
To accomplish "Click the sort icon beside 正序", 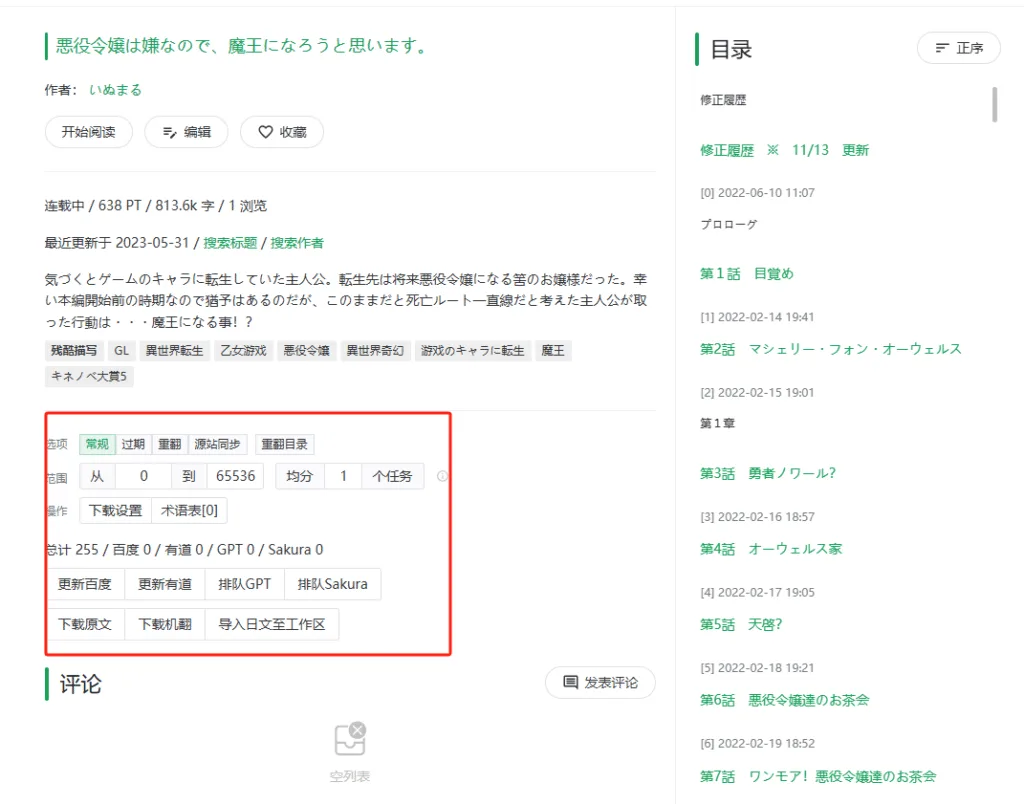I will pos(942,48).
